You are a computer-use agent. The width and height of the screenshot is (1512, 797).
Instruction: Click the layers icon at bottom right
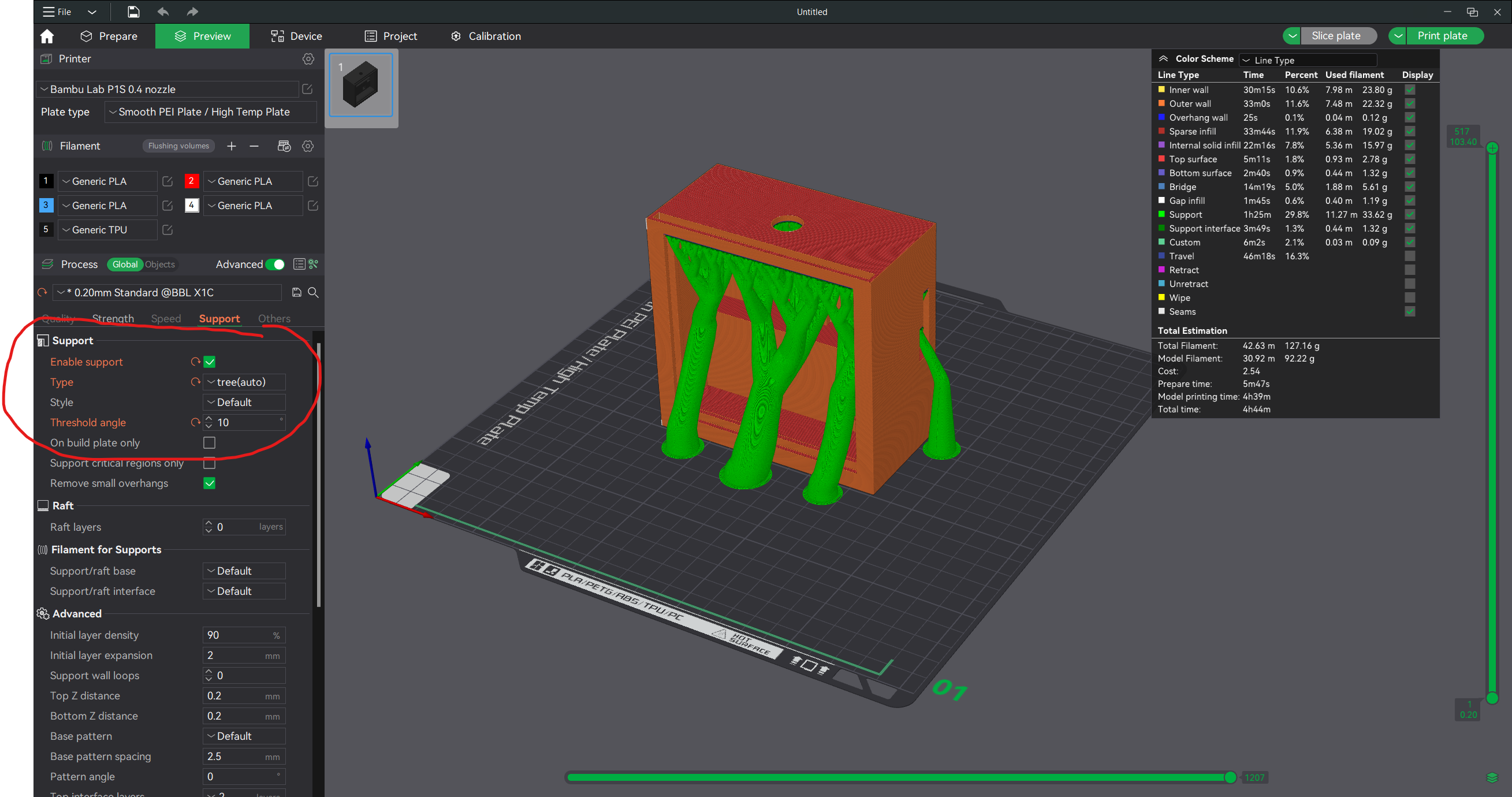(x=1492, y=777)
